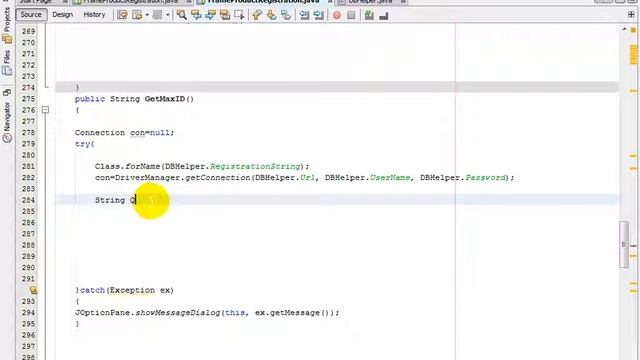Collapse the GetMaxID method fold

pos(45,110)
